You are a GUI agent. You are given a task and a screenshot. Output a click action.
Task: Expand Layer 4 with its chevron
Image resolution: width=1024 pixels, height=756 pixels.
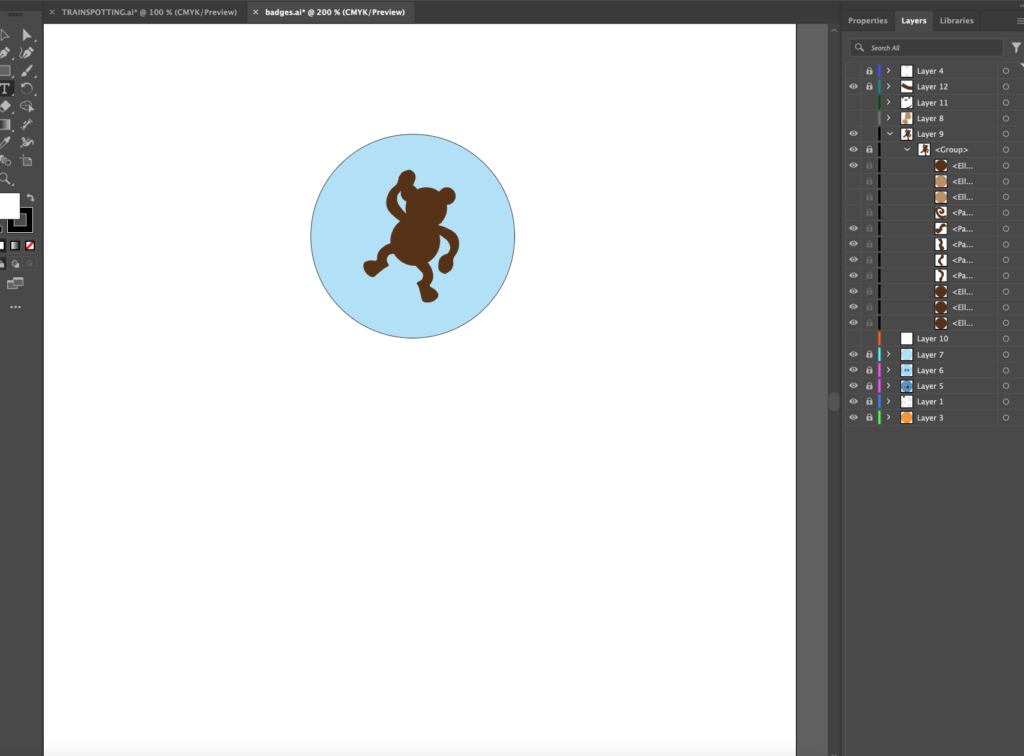click(x=889, y=71)
